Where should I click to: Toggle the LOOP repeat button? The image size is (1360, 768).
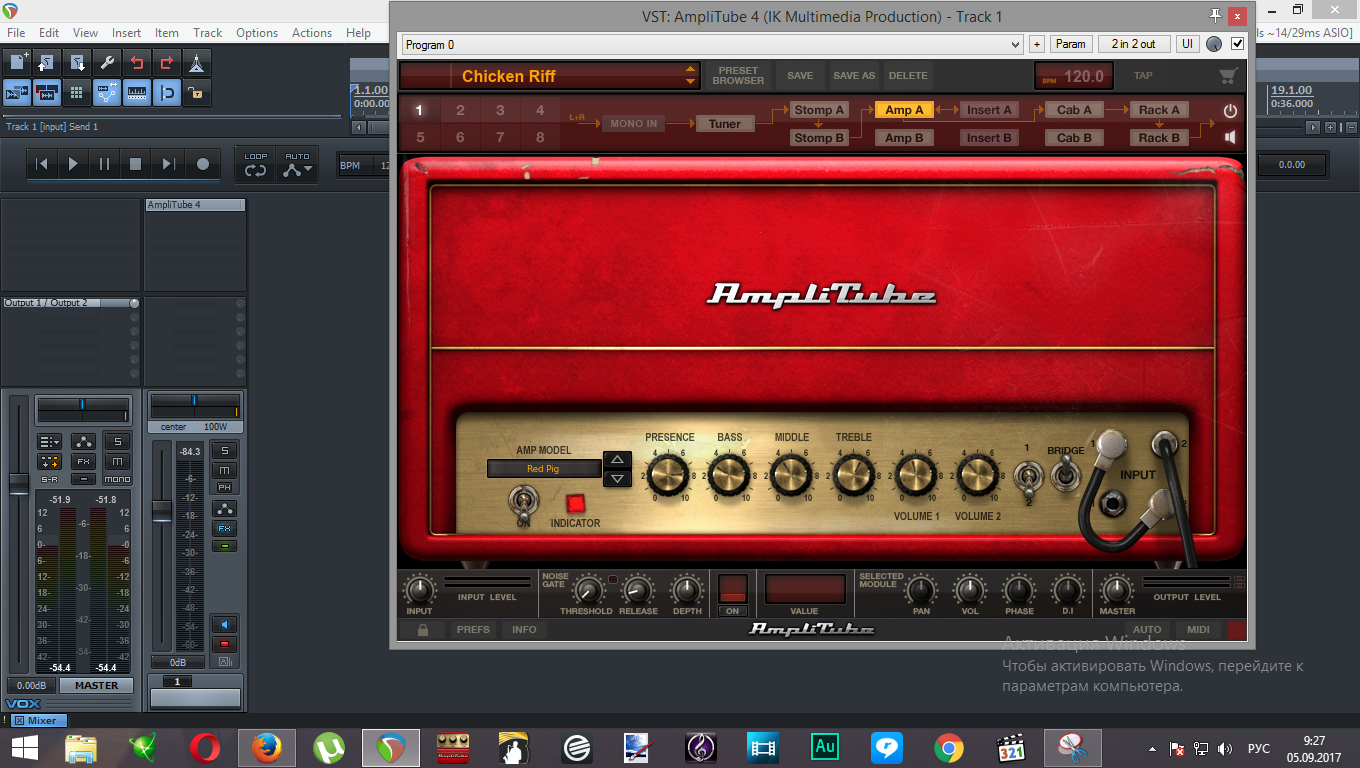[x=256, y=165]
